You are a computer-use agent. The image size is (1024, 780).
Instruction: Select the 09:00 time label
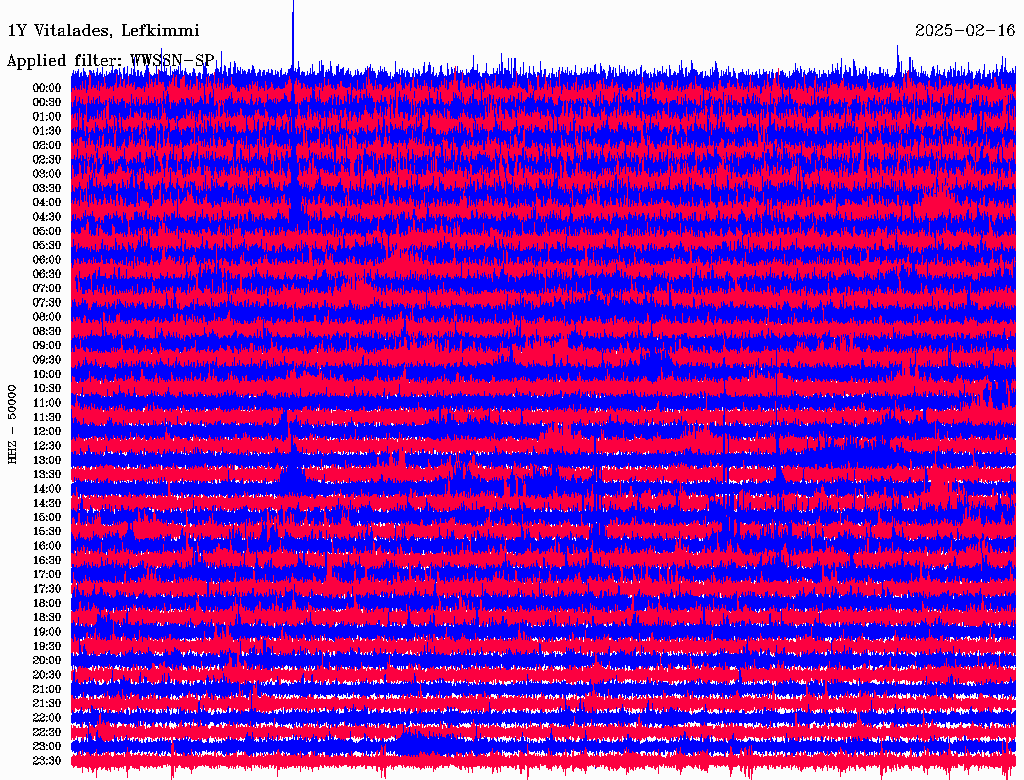tap(47, 346)
